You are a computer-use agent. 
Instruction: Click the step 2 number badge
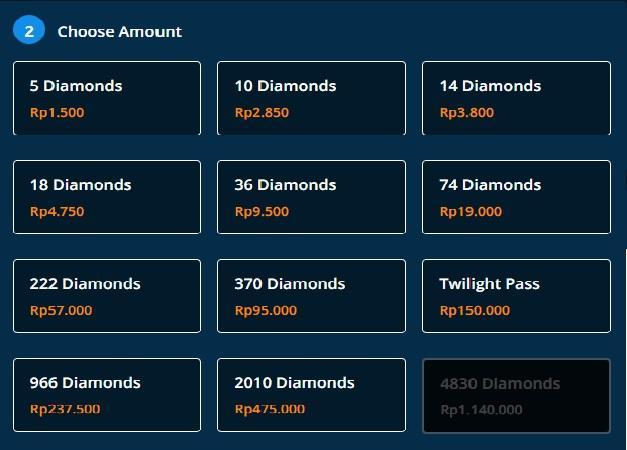click(29, 30)
